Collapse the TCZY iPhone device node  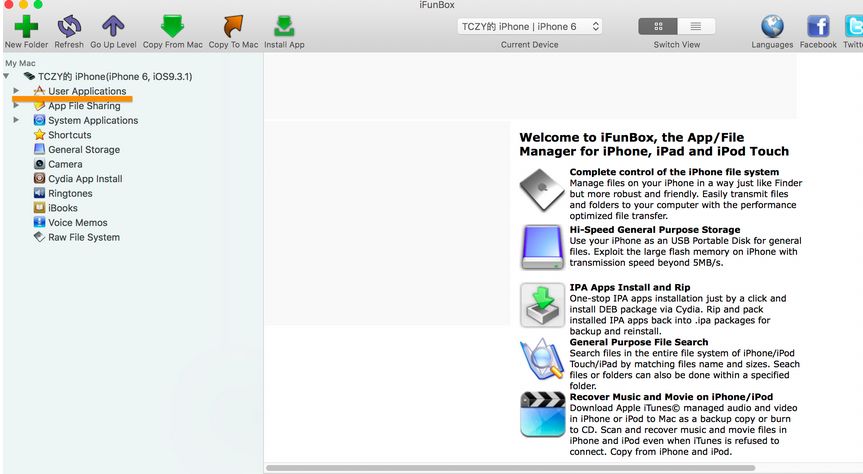tap(6, 76)
